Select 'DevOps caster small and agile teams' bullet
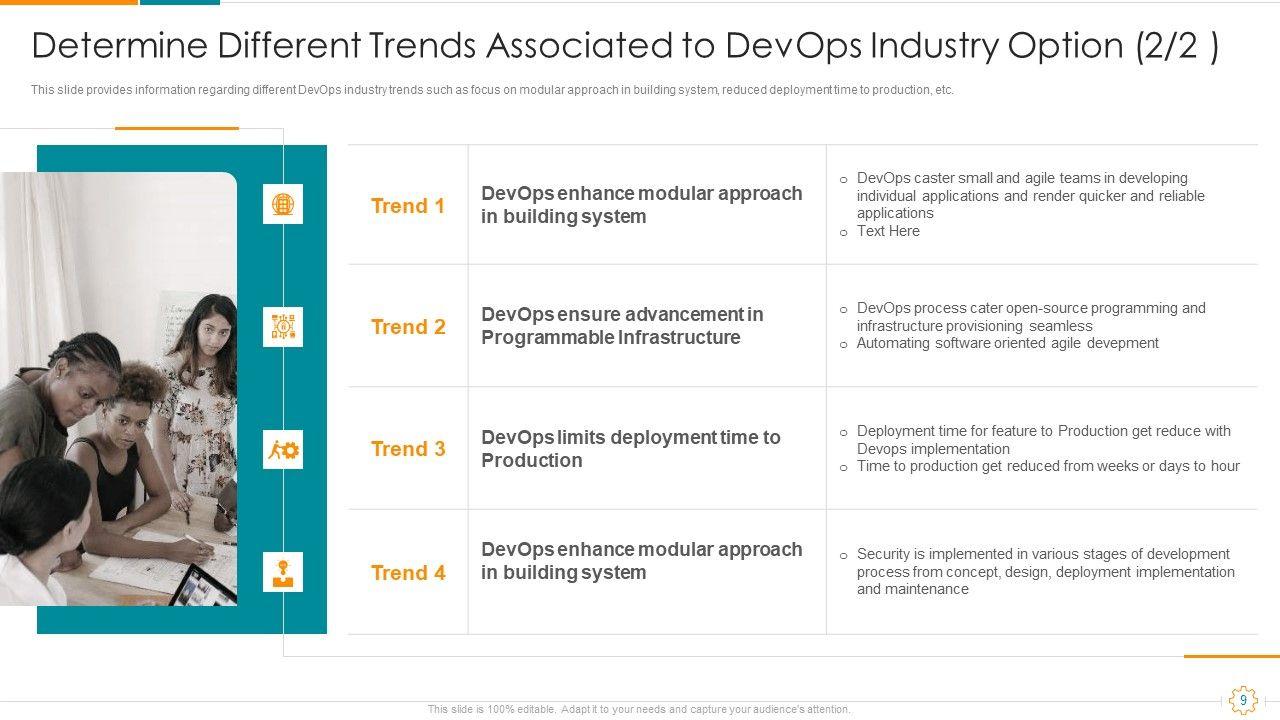This screenshot has height=720, width=1280. click(1030, 196)
